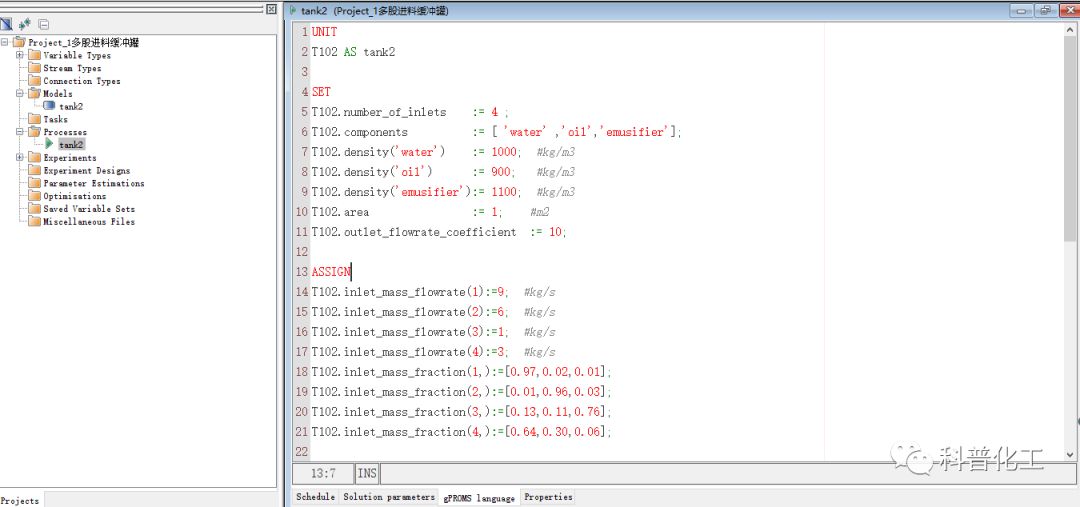
Task: Switch to the Properties tab
Action: (548, 497)
